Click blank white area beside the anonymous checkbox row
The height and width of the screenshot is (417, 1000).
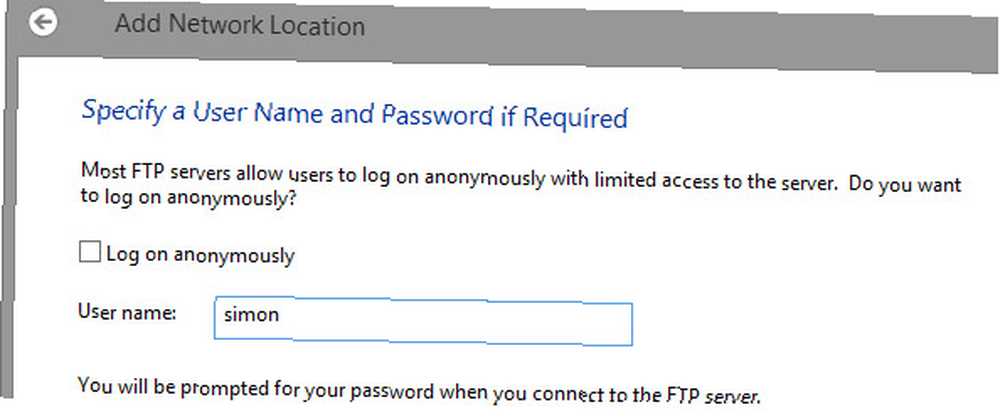[574, 255]
